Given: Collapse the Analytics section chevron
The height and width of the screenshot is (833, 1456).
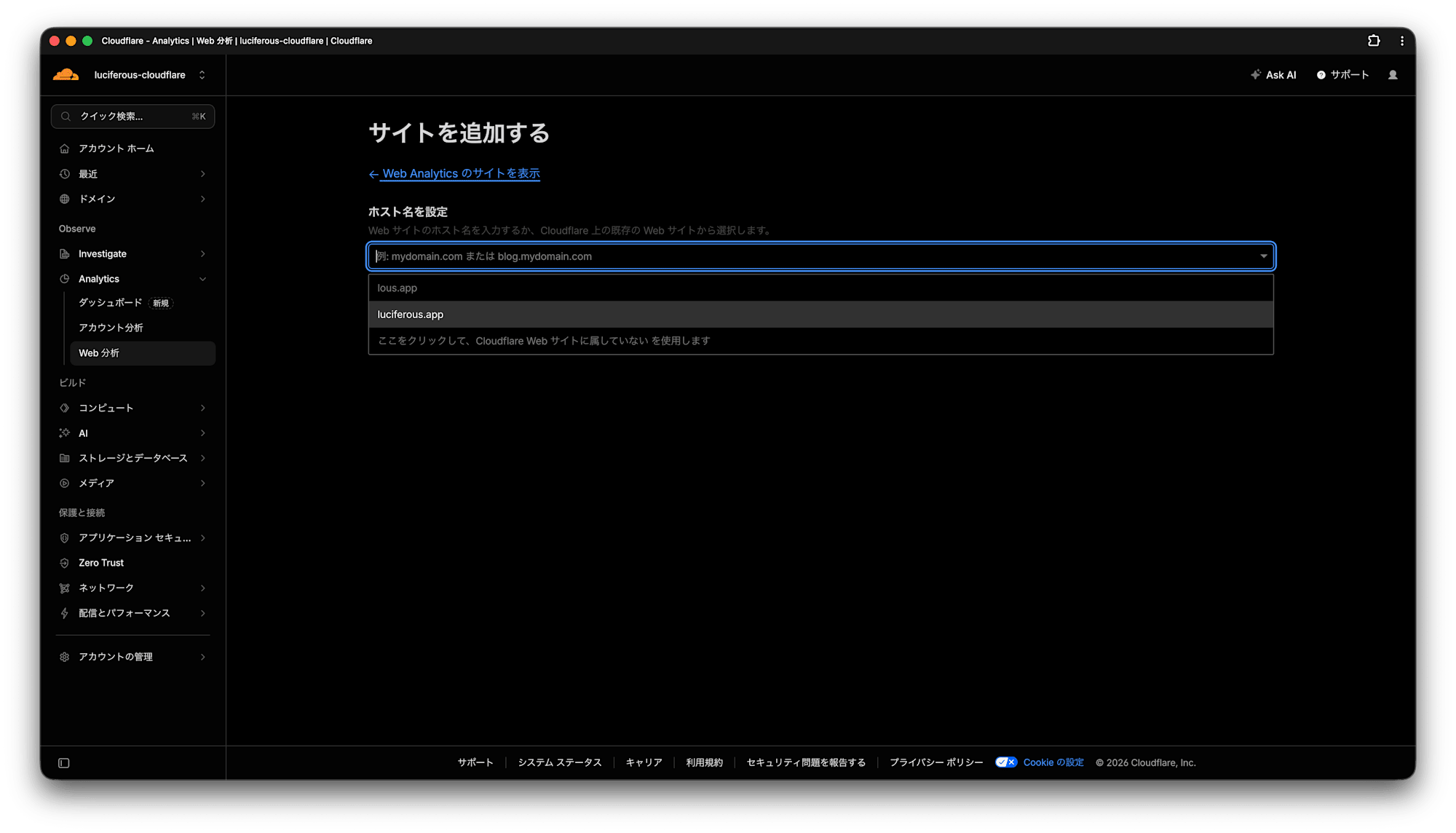Looking at the screenshot, I should [203, 279].
